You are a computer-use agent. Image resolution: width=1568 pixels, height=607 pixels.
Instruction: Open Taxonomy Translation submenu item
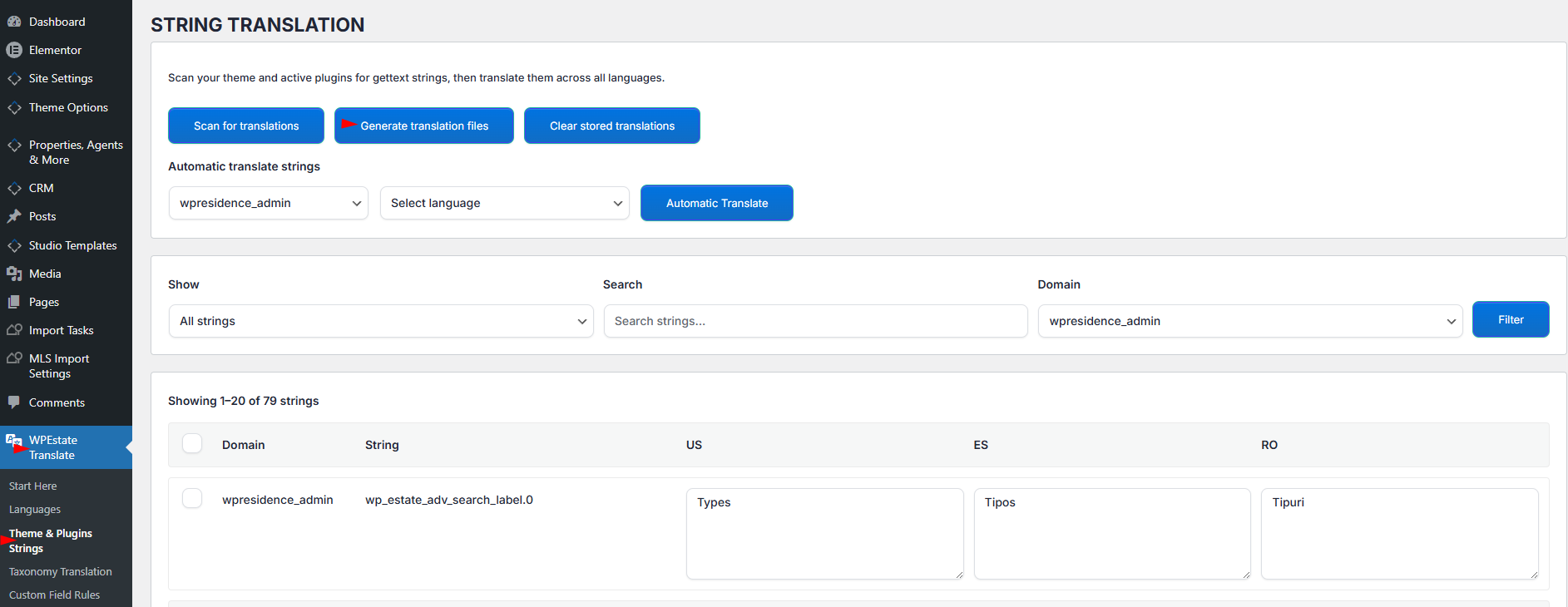click(x=60, y=572)
